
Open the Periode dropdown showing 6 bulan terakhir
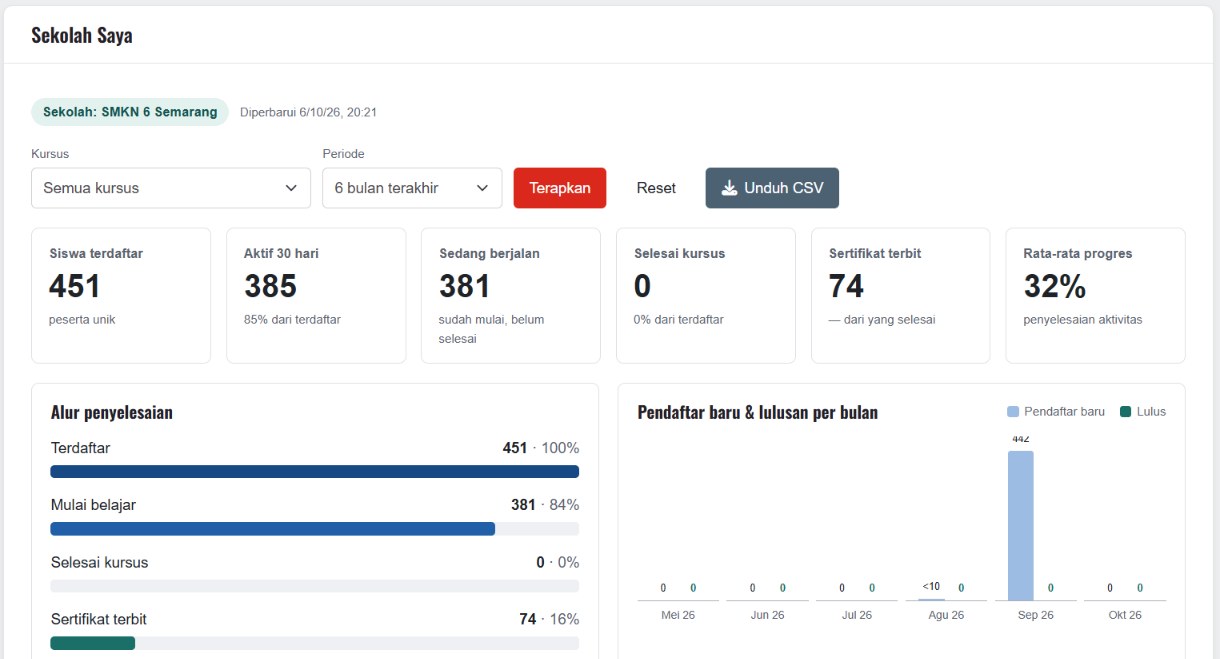412,188
